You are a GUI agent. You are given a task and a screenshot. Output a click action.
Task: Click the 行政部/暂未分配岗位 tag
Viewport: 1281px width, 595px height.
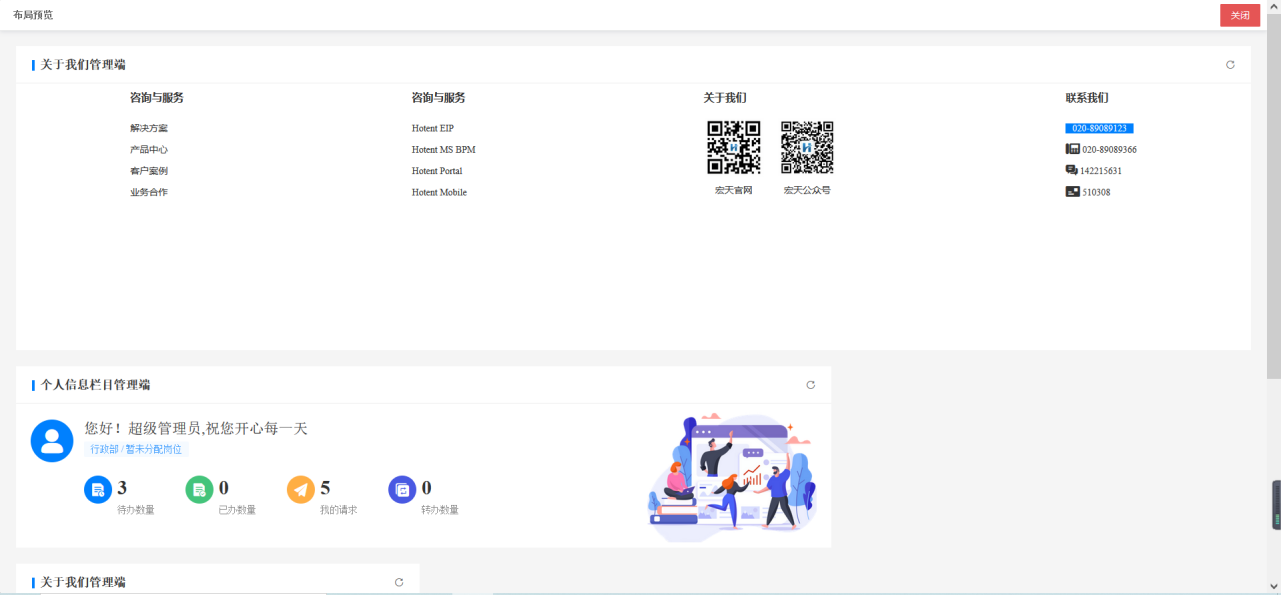pos(137,449)
